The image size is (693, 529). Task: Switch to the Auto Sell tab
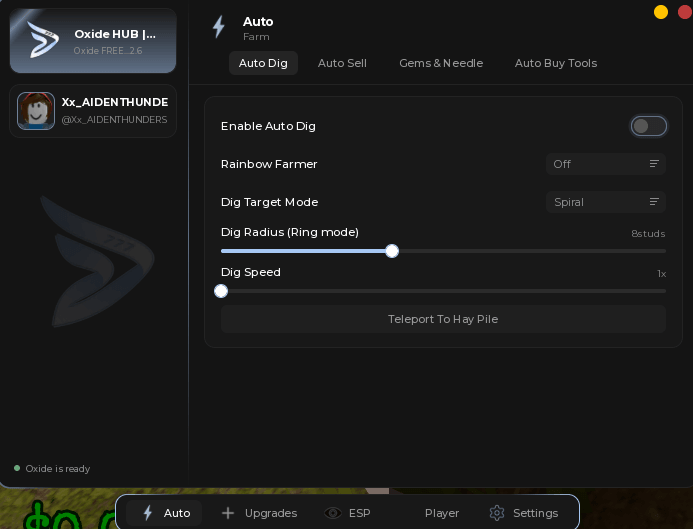point(342,63)
